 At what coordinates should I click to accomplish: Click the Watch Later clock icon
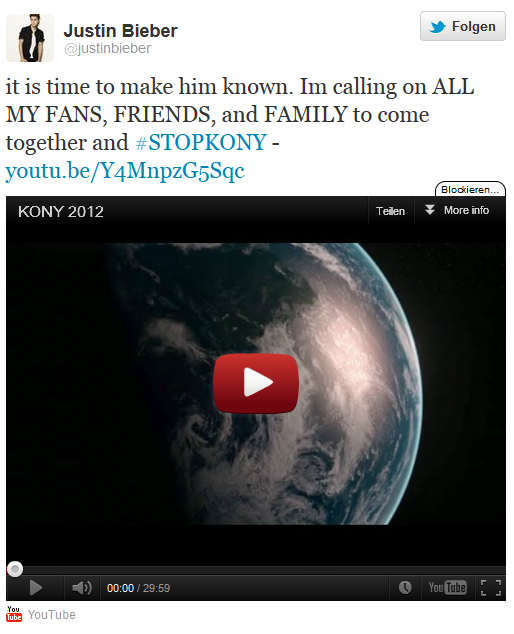[x=405, y=588]
